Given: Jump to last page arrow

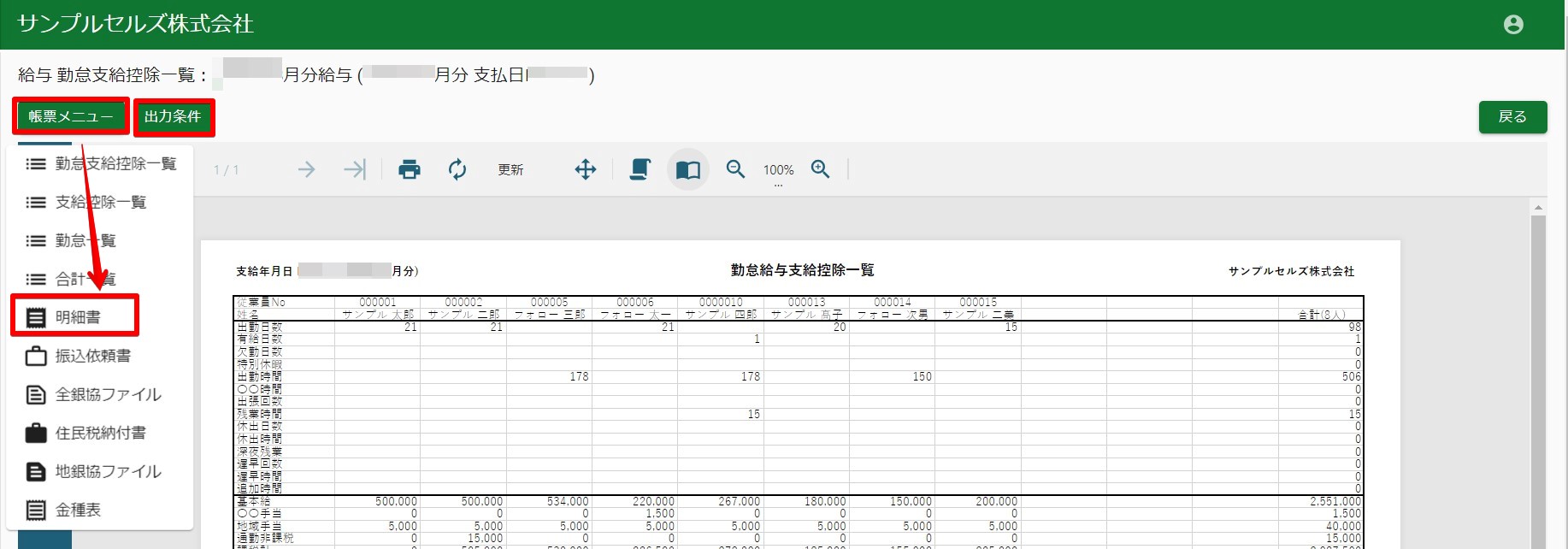Looking at the screenshot, I should tap(354, 169).
